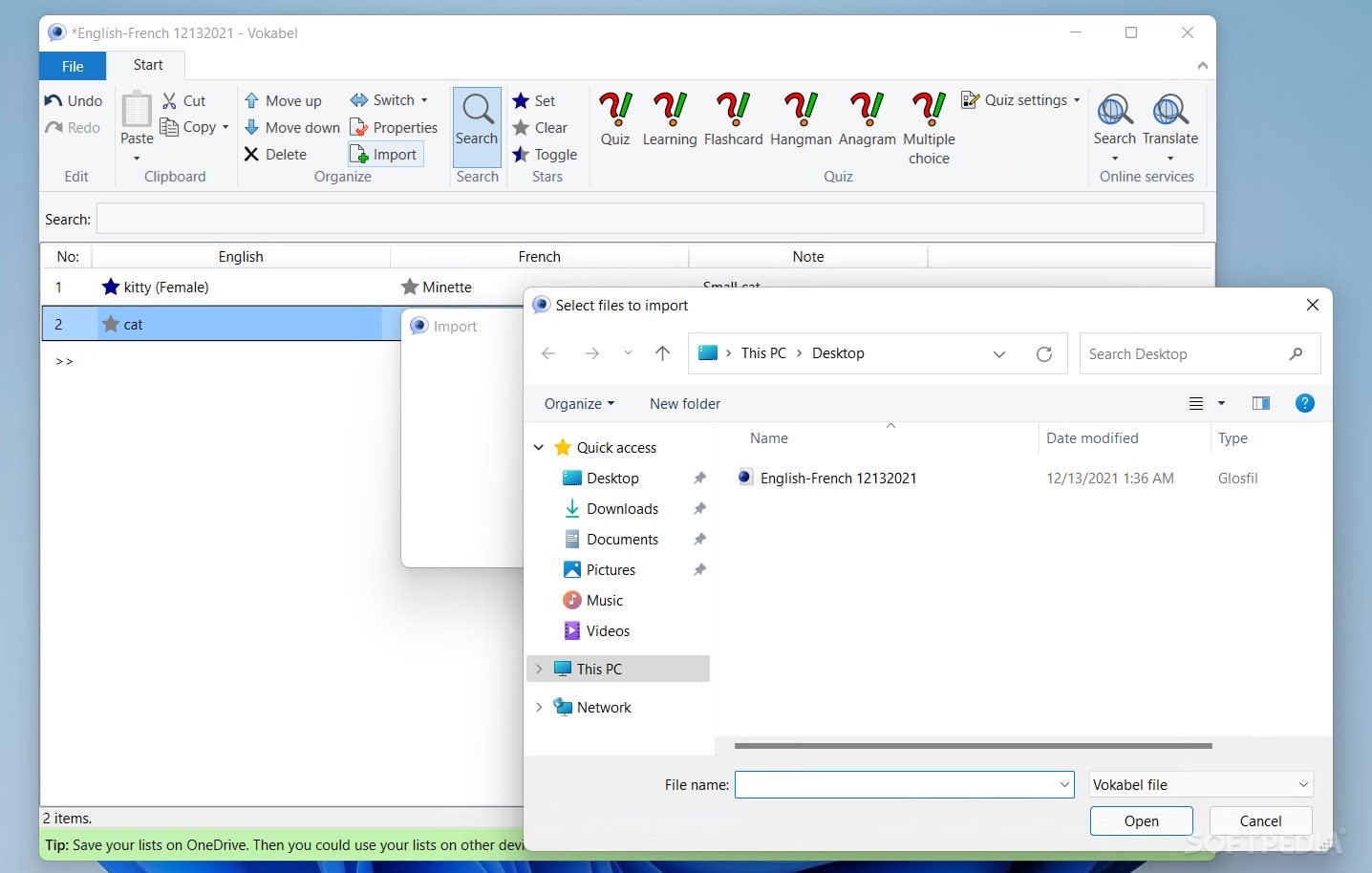
Task: Click the Copy button in Clipboard group
Action: (188, 127)
